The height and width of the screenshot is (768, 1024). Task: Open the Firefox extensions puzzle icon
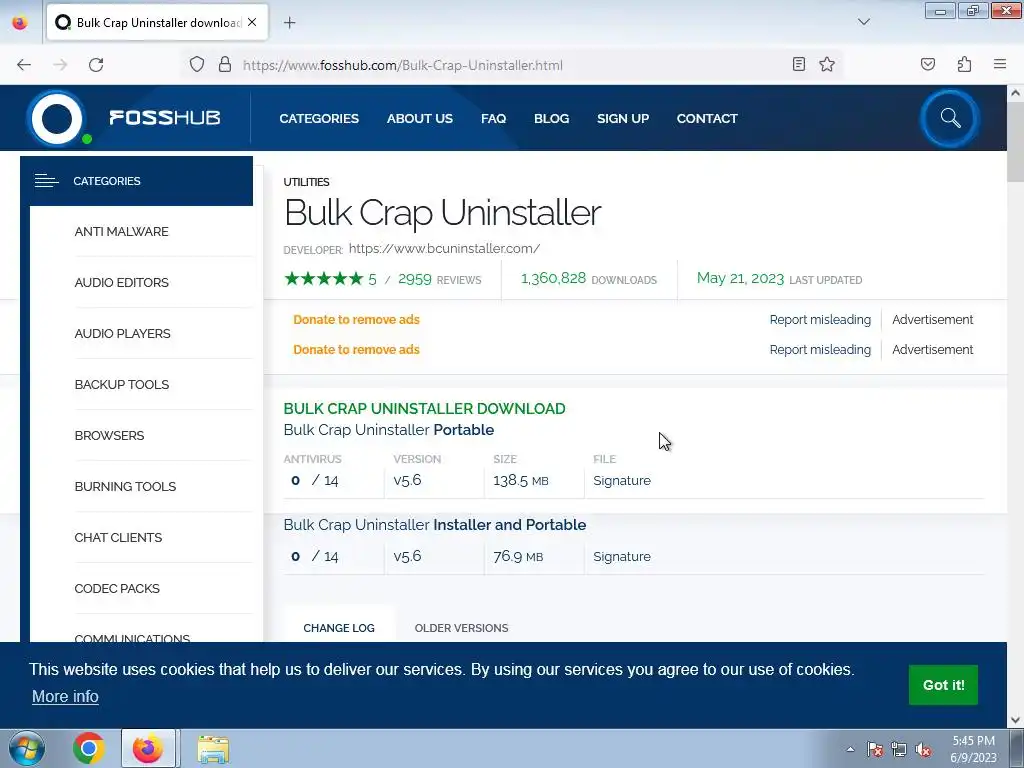tap(964, 64)
